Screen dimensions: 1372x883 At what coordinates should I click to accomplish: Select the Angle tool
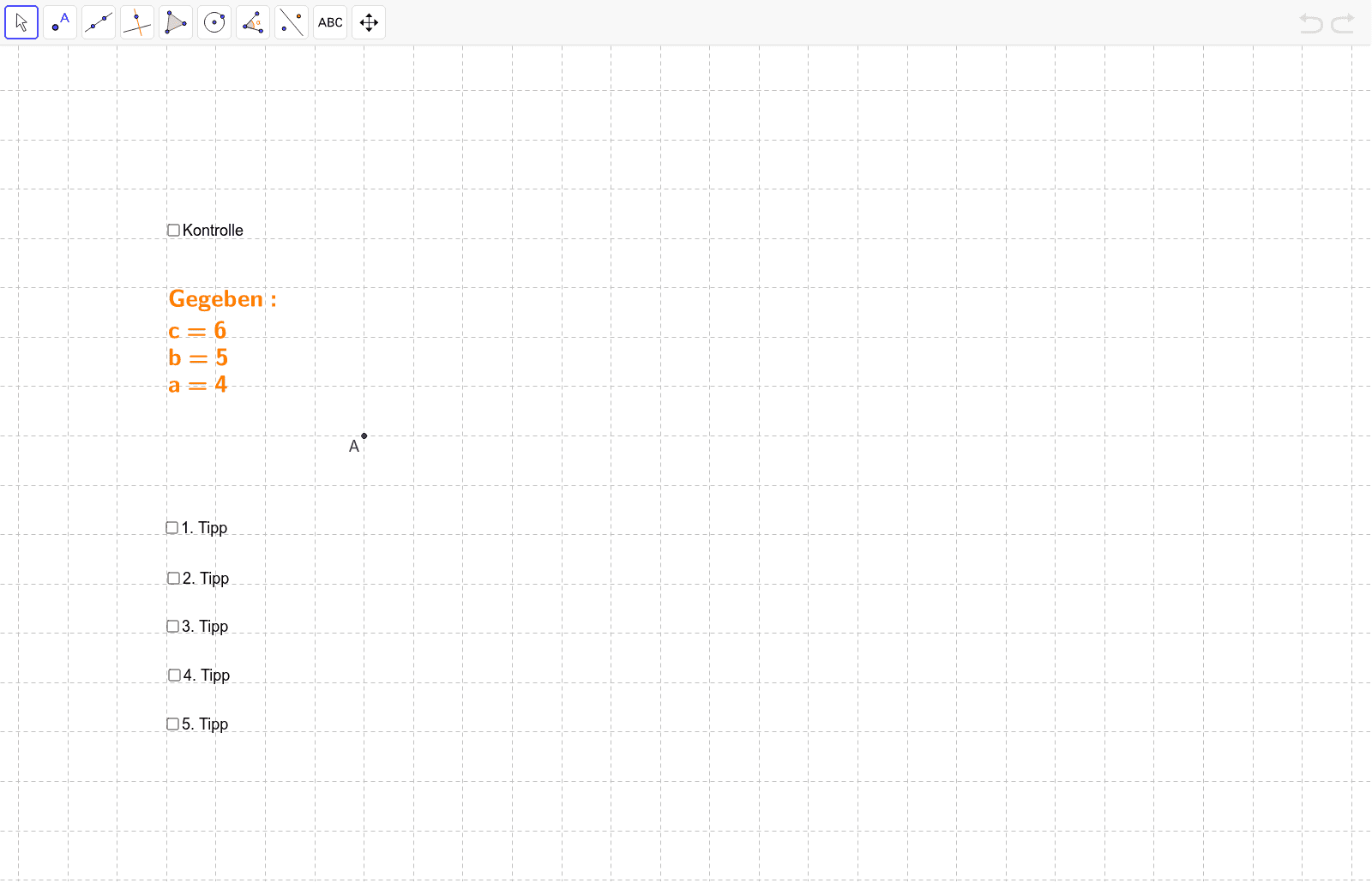click(x=253, y=22)
